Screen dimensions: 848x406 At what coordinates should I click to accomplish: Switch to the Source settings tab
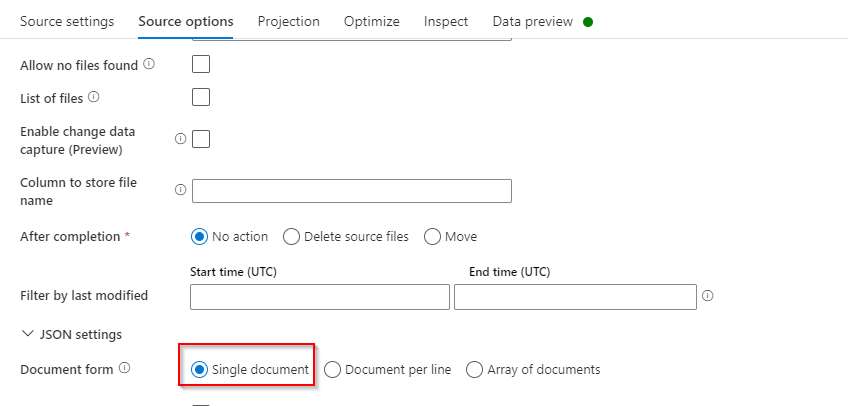coord(67,22)
